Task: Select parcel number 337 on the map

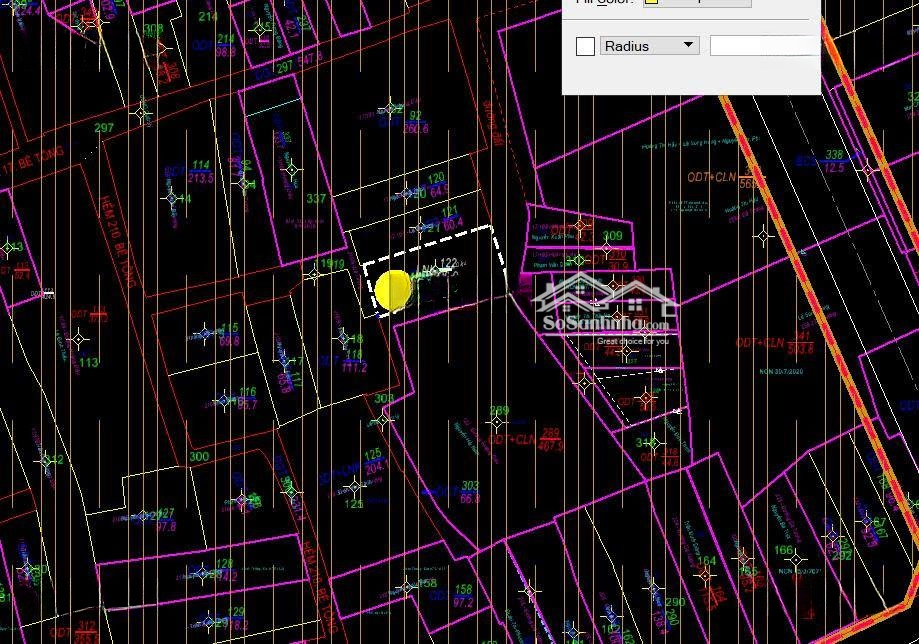Action: [x=316, y=199]
